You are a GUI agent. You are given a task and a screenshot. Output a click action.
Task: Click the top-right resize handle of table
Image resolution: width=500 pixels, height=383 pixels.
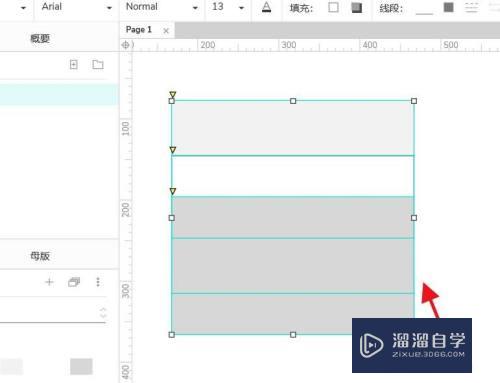tap(414, 101)
